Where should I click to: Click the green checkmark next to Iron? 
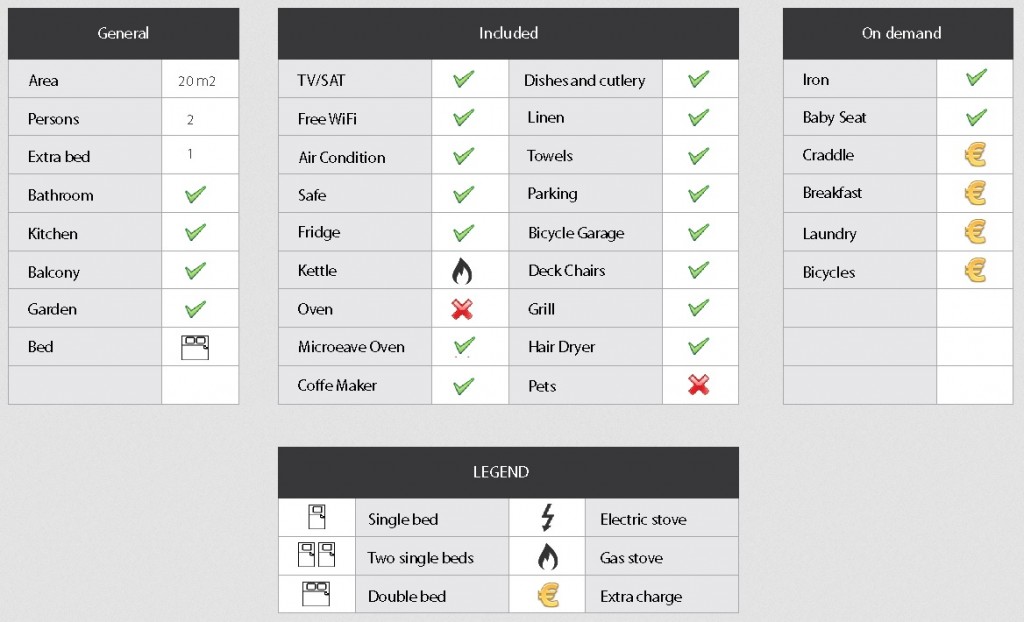pos(976,78)
